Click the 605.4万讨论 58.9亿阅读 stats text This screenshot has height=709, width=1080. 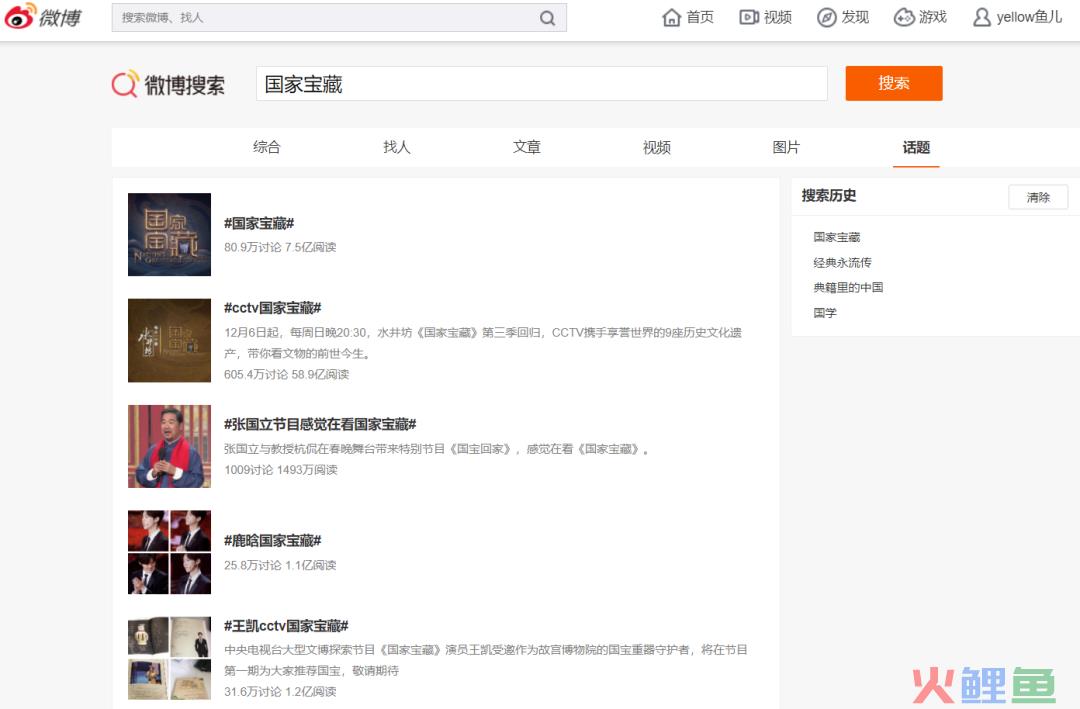coord(287,374)
